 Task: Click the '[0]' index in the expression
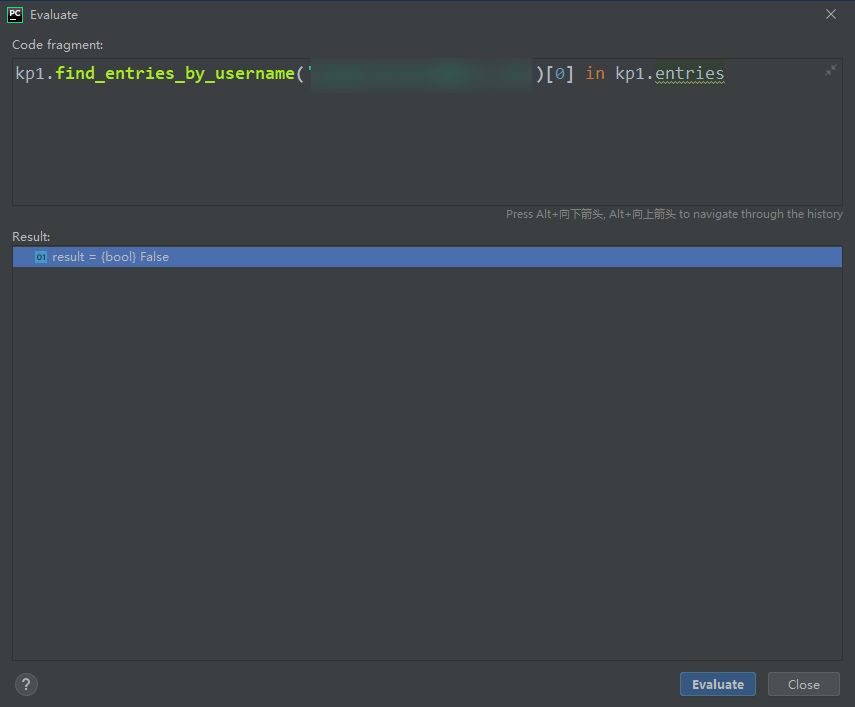pos(558,73)
